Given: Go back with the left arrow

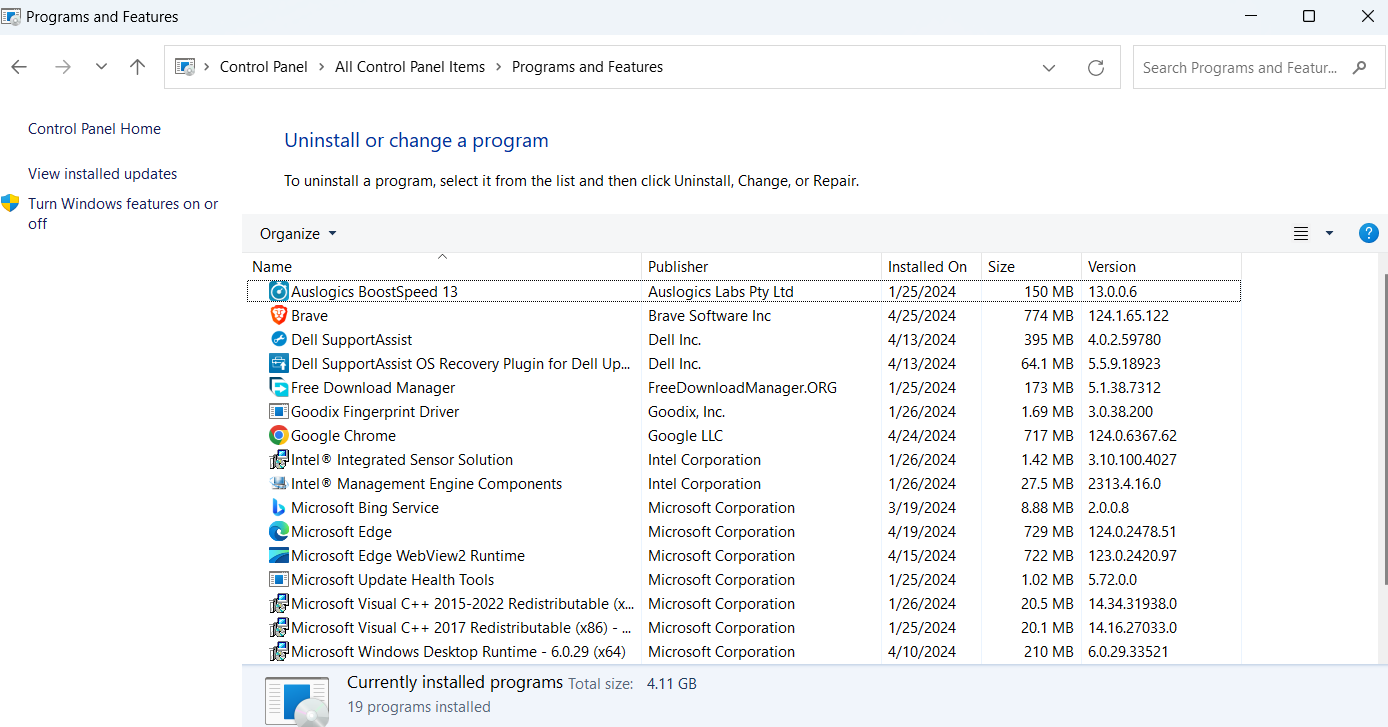Looking at the screenshot, I should pos(19,67).
